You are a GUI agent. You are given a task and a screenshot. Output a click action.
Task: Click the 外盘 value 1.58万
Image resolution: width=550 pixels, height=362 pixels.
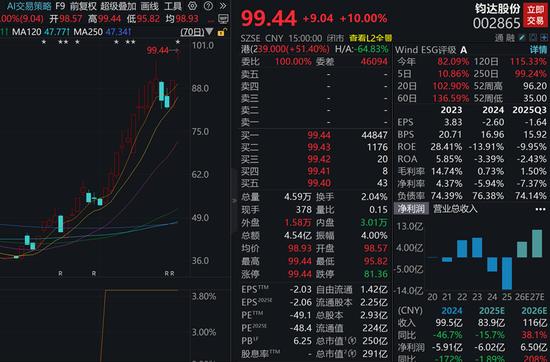pyautogui.click(x=298, y=222)
